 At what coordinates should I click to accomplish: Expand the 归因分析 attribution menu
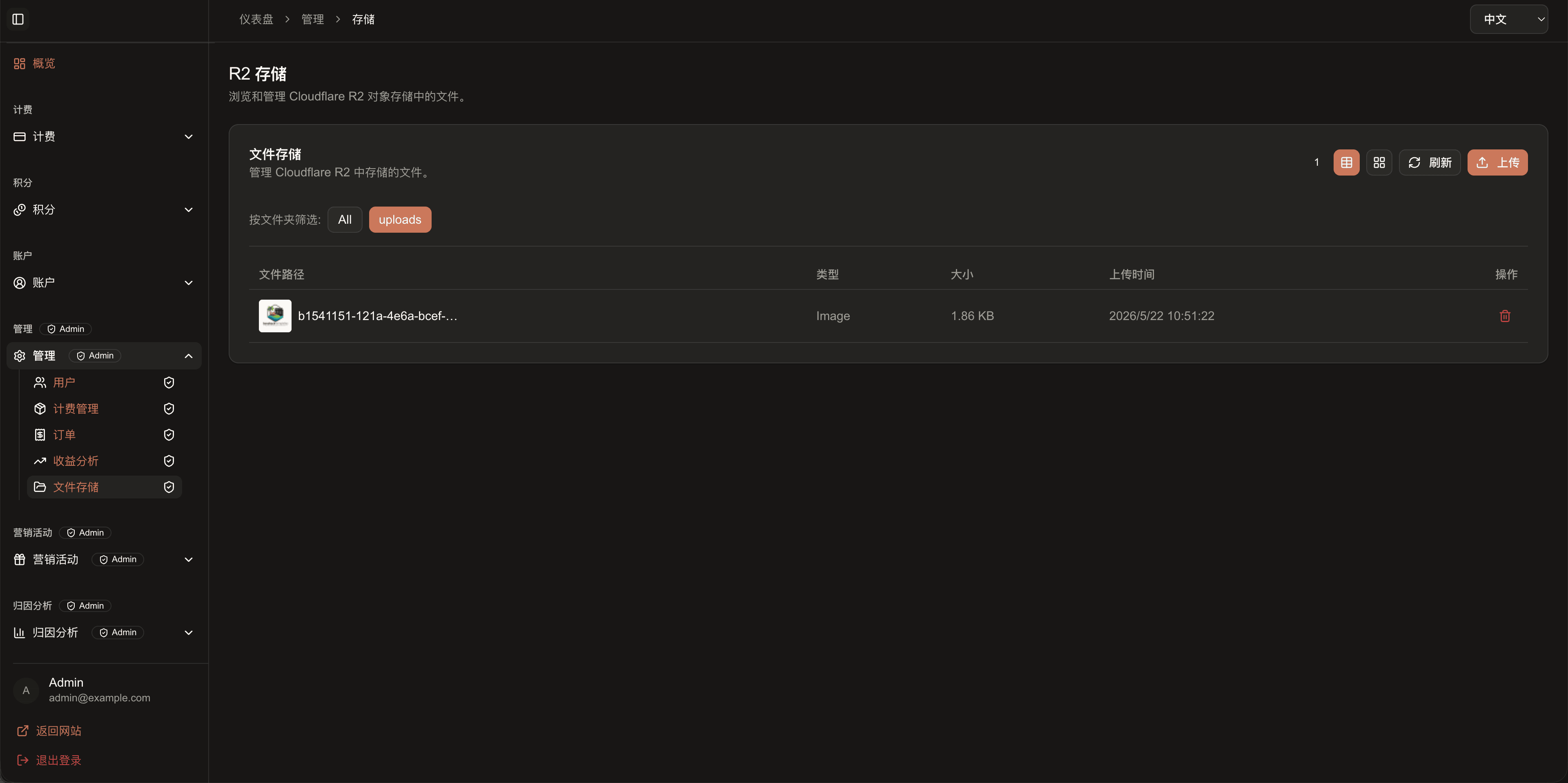[x=103, y=632]
